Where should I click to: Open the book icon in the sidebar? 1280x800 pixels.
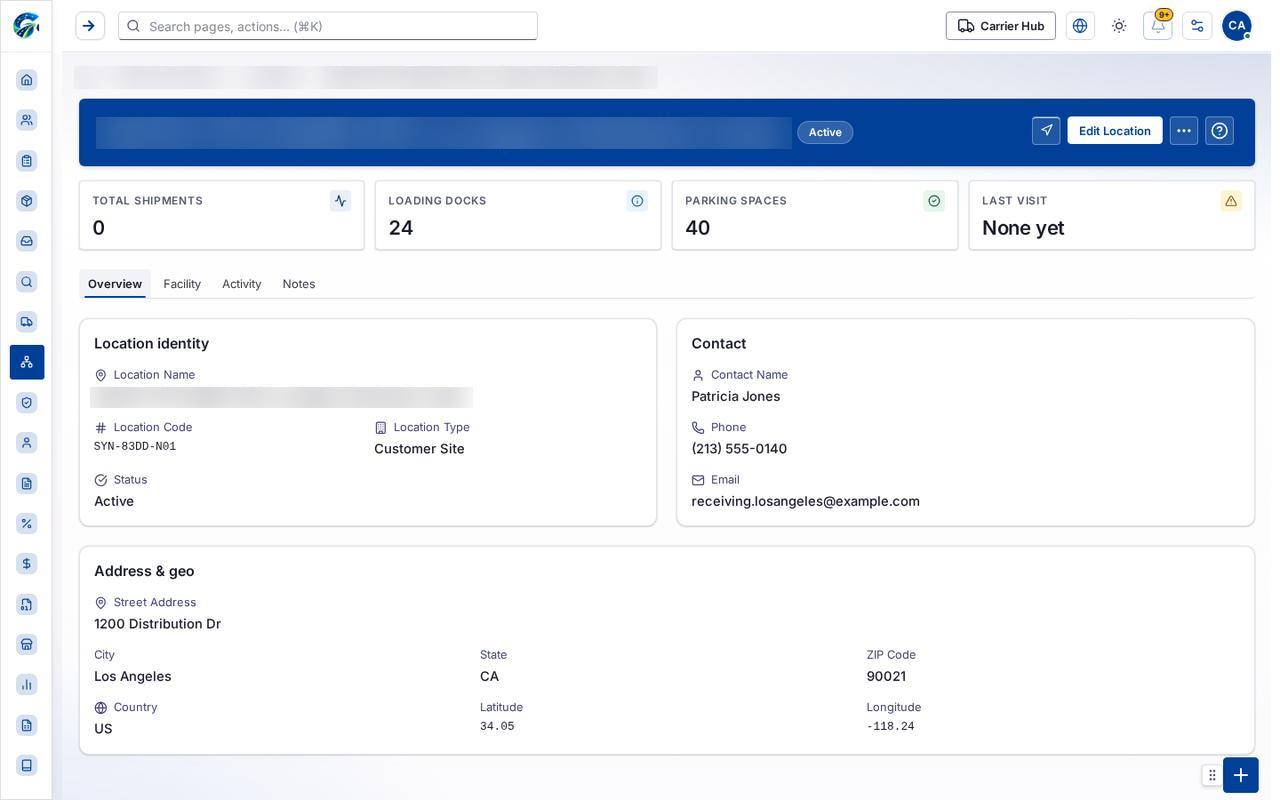click(27, 766)
